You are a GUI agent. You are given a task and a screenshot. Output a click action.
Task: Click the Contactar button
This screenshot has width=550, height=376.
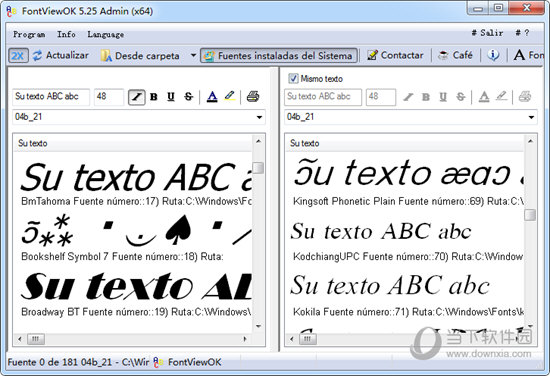[x=395, y=55]
